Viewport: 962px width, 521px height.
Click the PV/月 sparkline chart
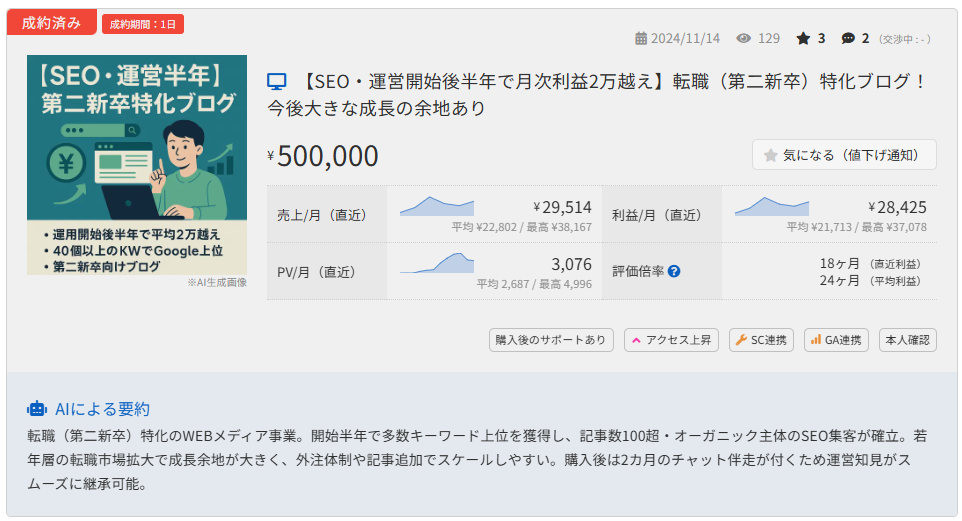(437, 263)
